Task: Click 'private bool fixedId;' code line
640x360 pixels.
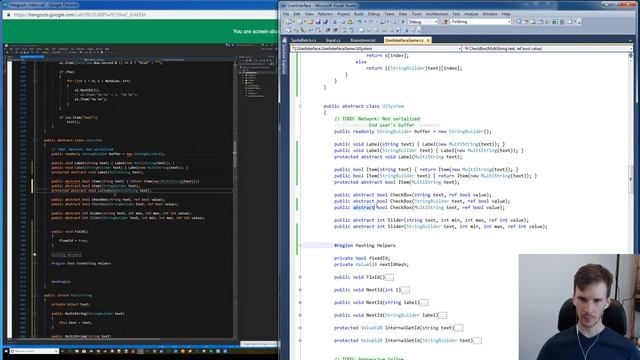Action: click(x=362, y=258)
